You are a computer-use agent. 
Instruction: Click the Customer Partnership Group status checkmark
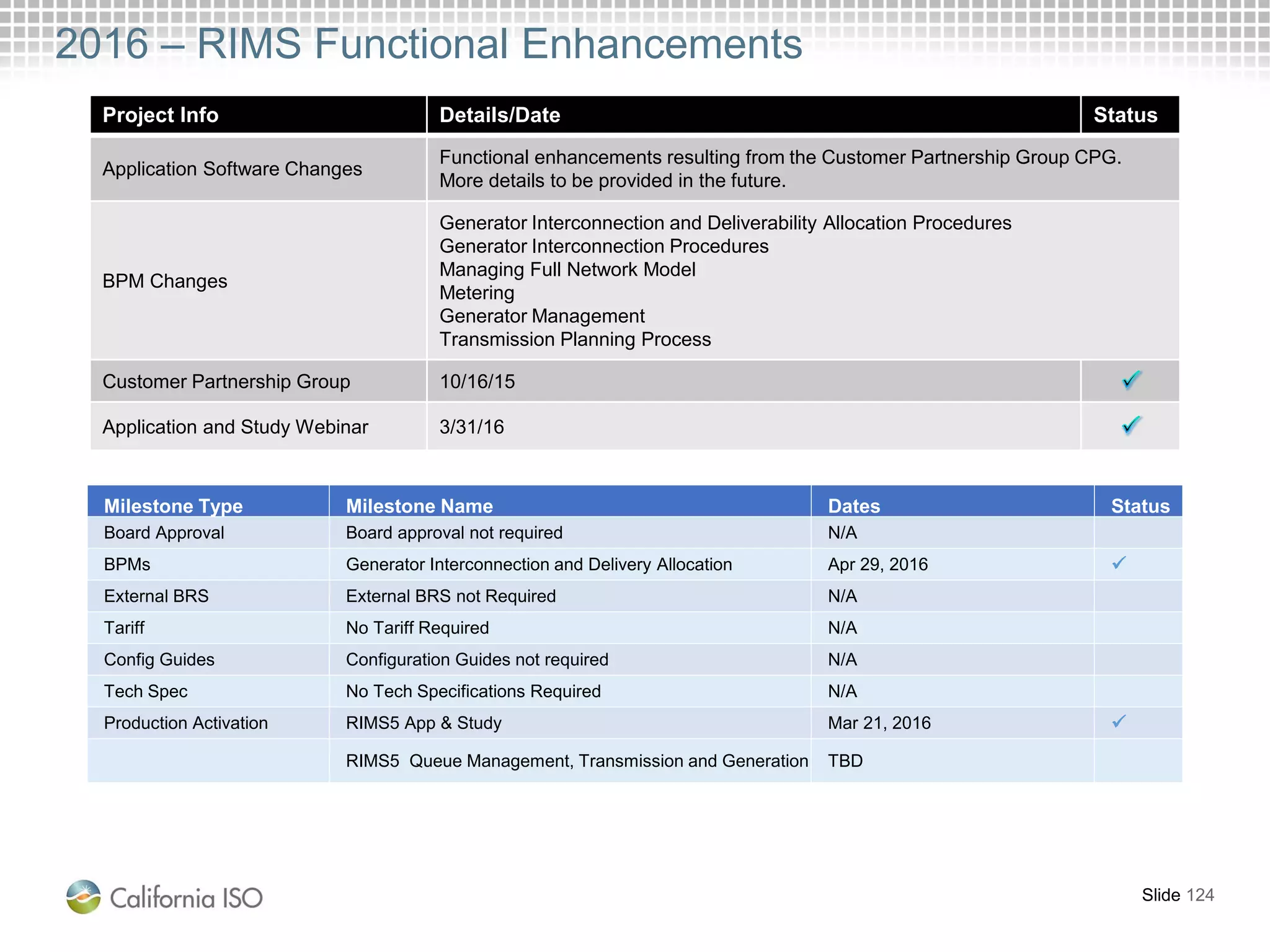1132,380
